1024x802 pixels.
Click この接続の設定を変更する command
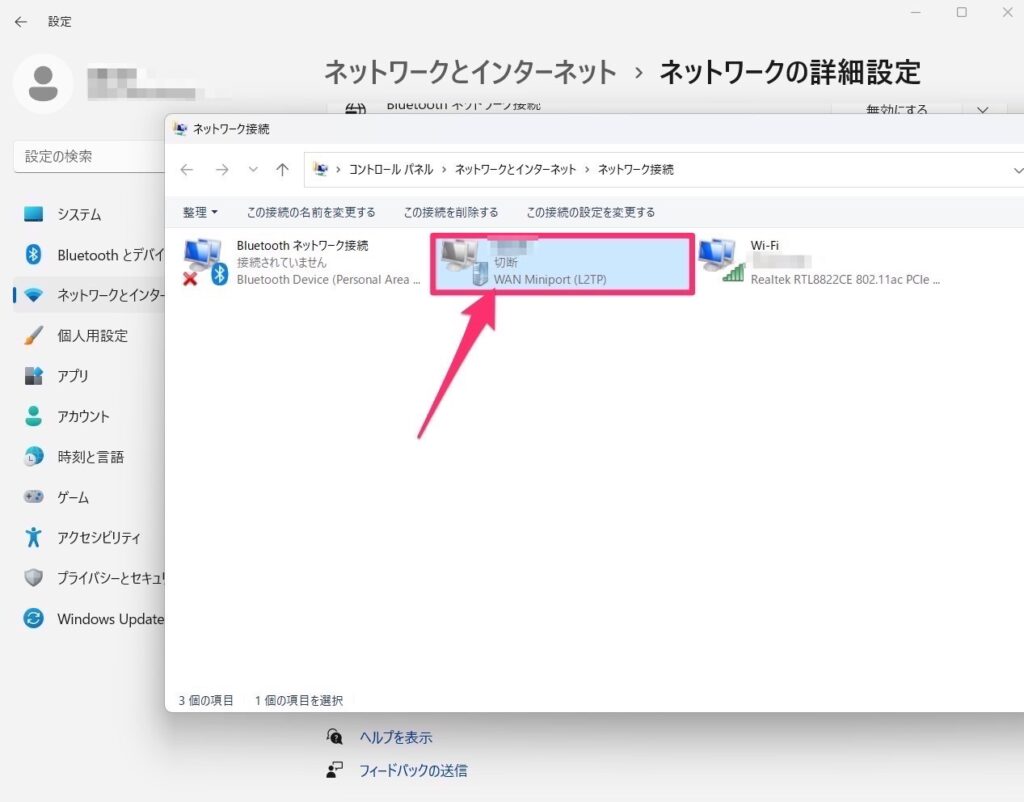click(590, 212)
